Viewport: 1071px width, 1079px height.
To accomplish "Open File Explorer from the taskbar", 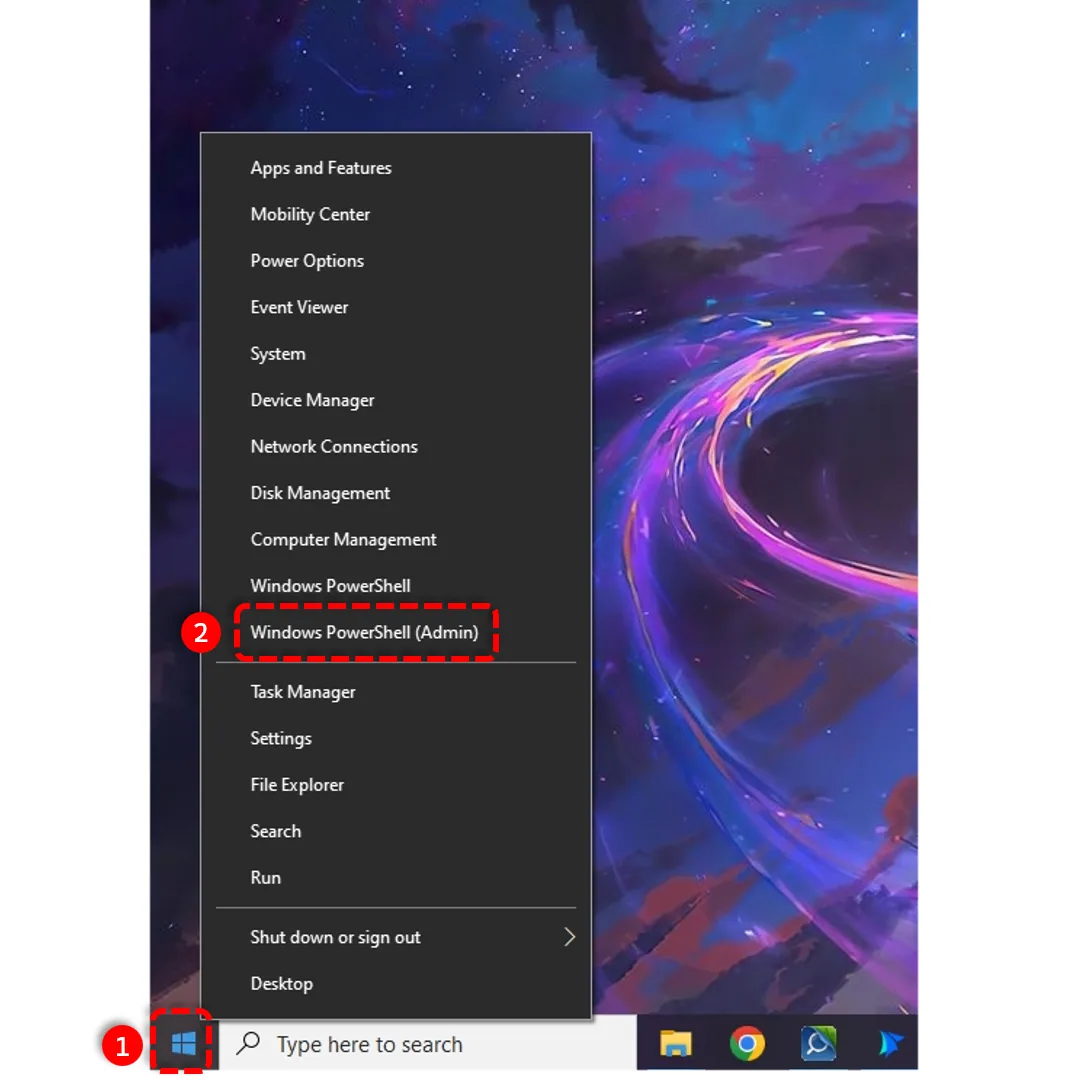I will pyautogui.click(x=675, y=1043).
